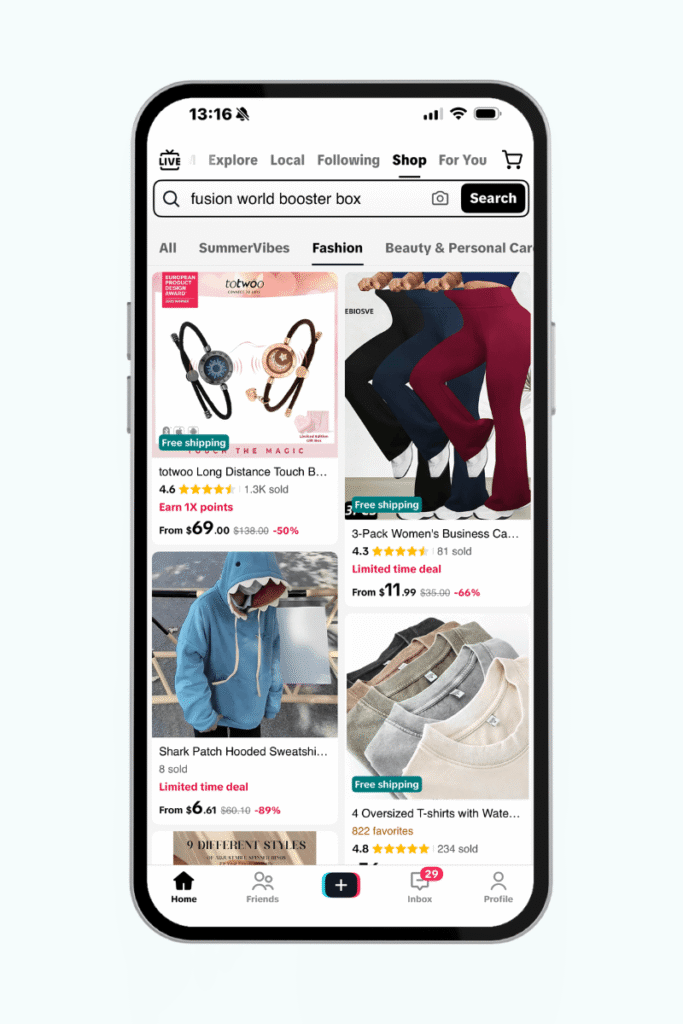This screenshot has height=1024, width=683.
Task: Open the totwoo Long Distance Touch bracelet listing
Action: (245, 408)
